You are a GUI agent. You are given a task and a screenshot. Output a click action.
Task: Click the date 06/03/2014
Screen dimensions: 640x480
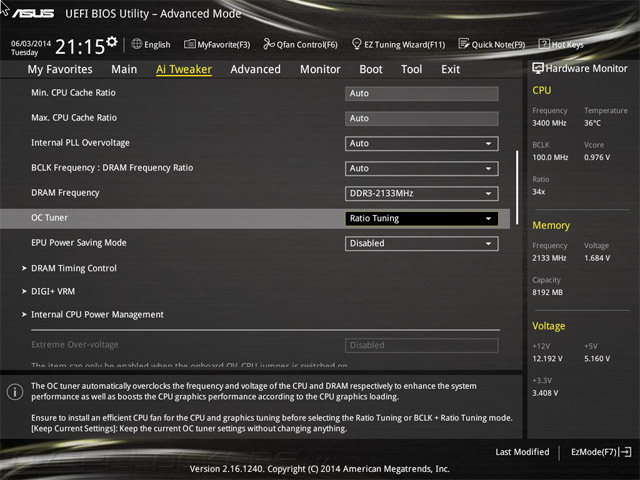point(31,43)
